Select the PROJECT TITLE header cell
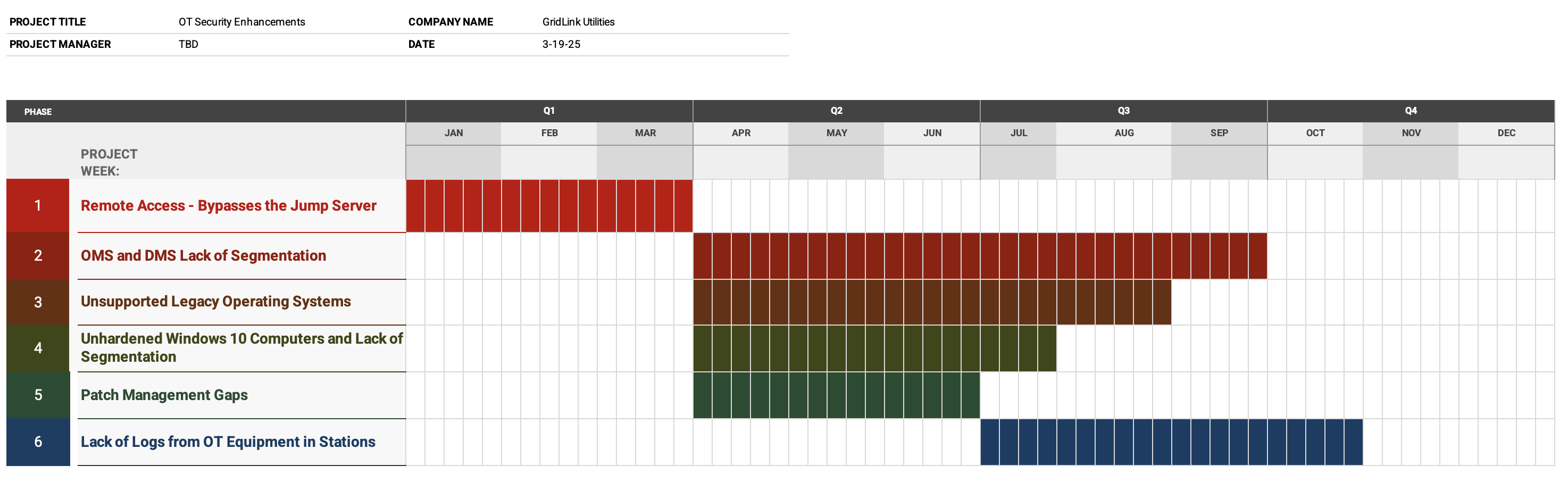 coord(48,21)
